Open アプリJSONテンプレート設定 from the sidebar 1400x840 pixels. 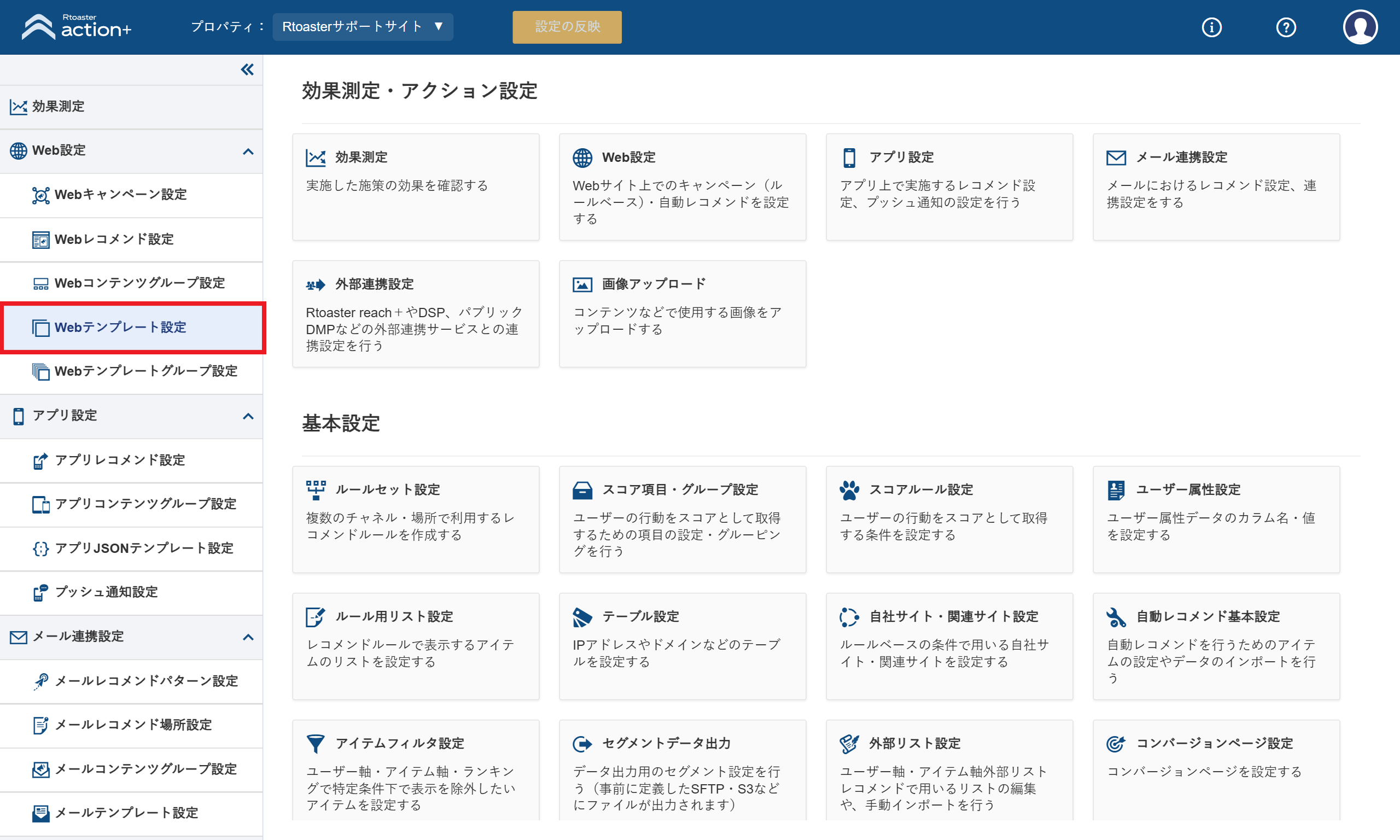[131, 549]
